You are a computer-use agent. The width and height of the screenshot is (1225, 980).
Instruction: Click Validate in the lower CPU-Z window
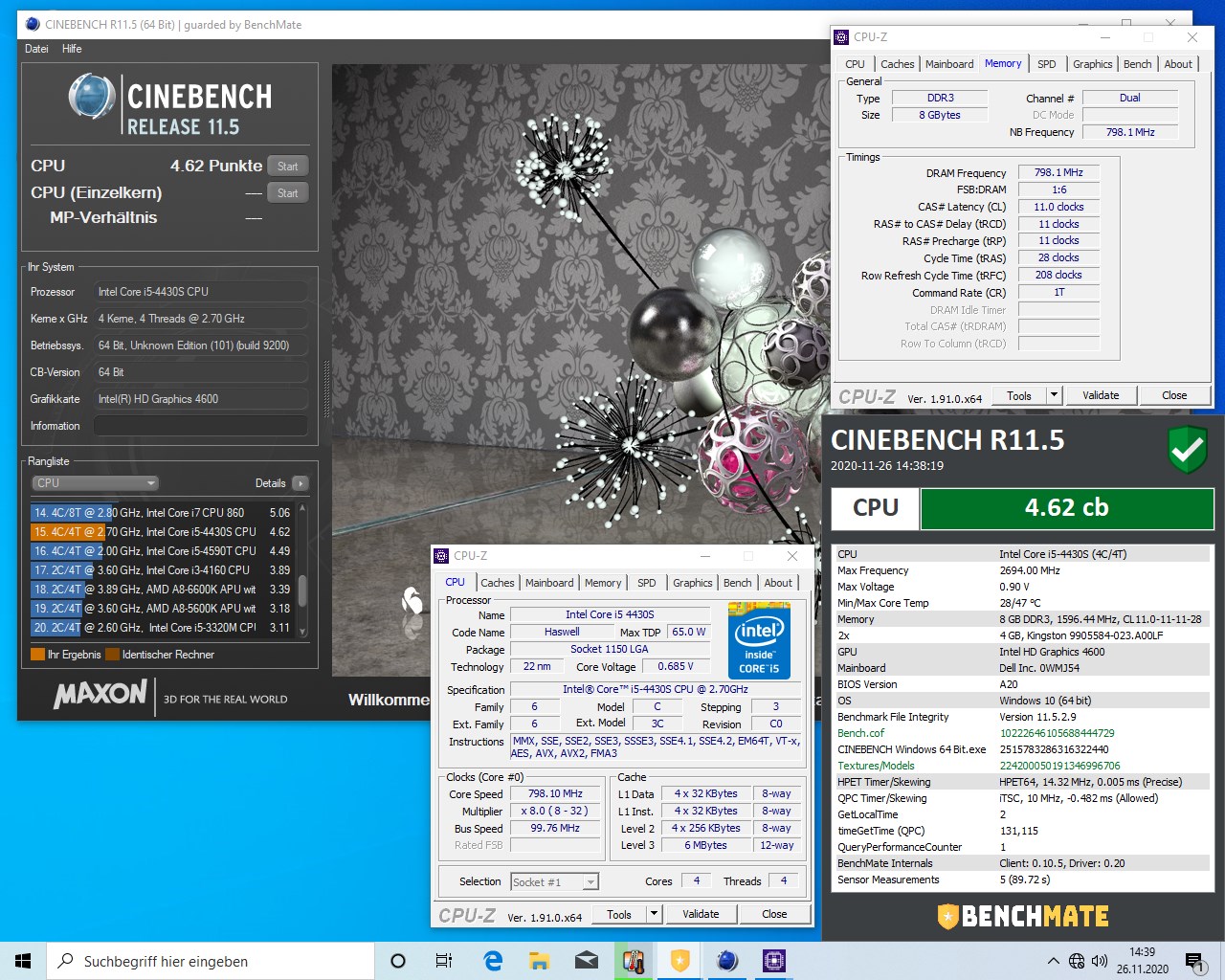[701, 914]
